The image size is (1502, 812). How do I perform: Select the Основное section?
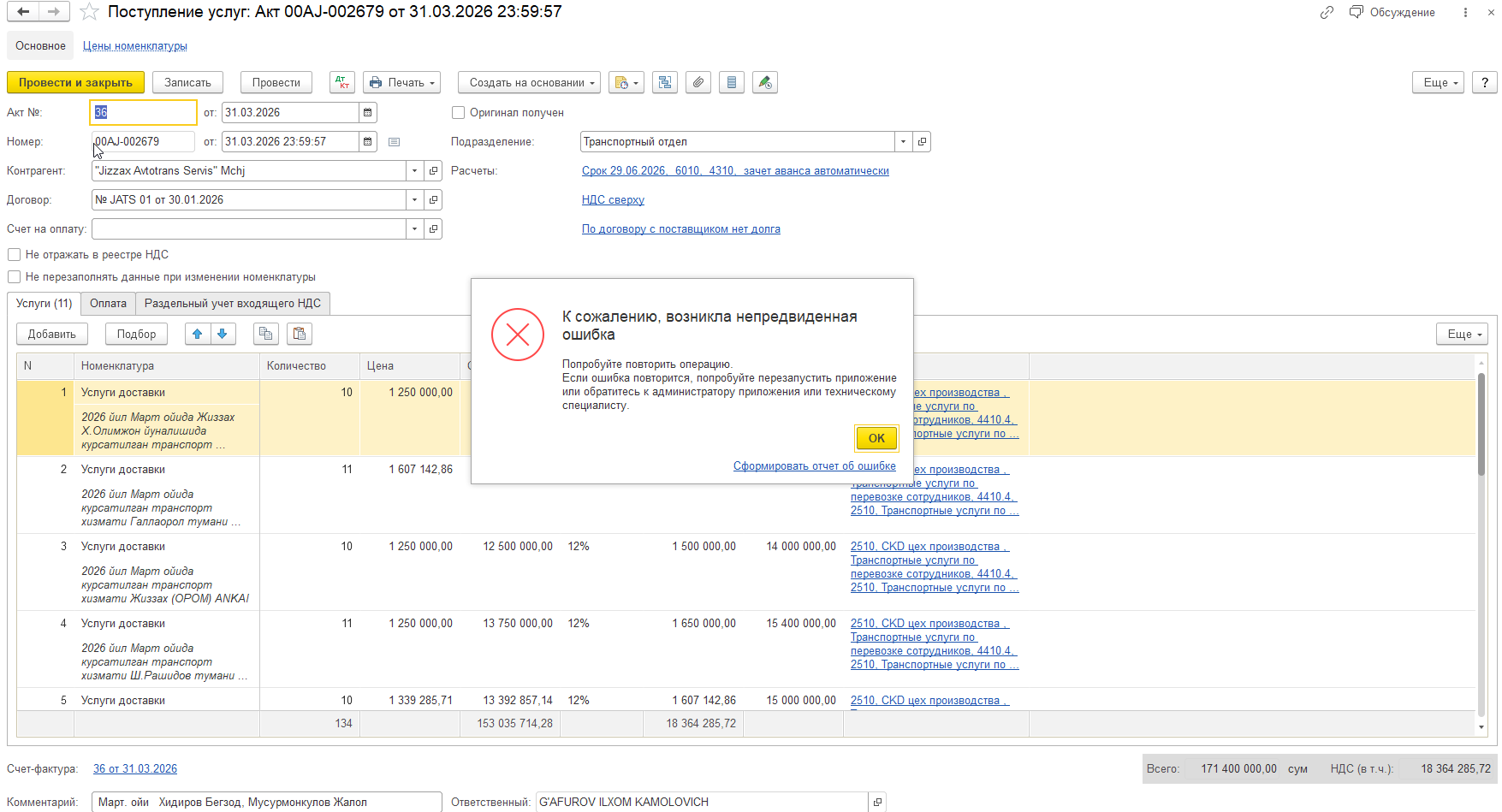(40, 45)
